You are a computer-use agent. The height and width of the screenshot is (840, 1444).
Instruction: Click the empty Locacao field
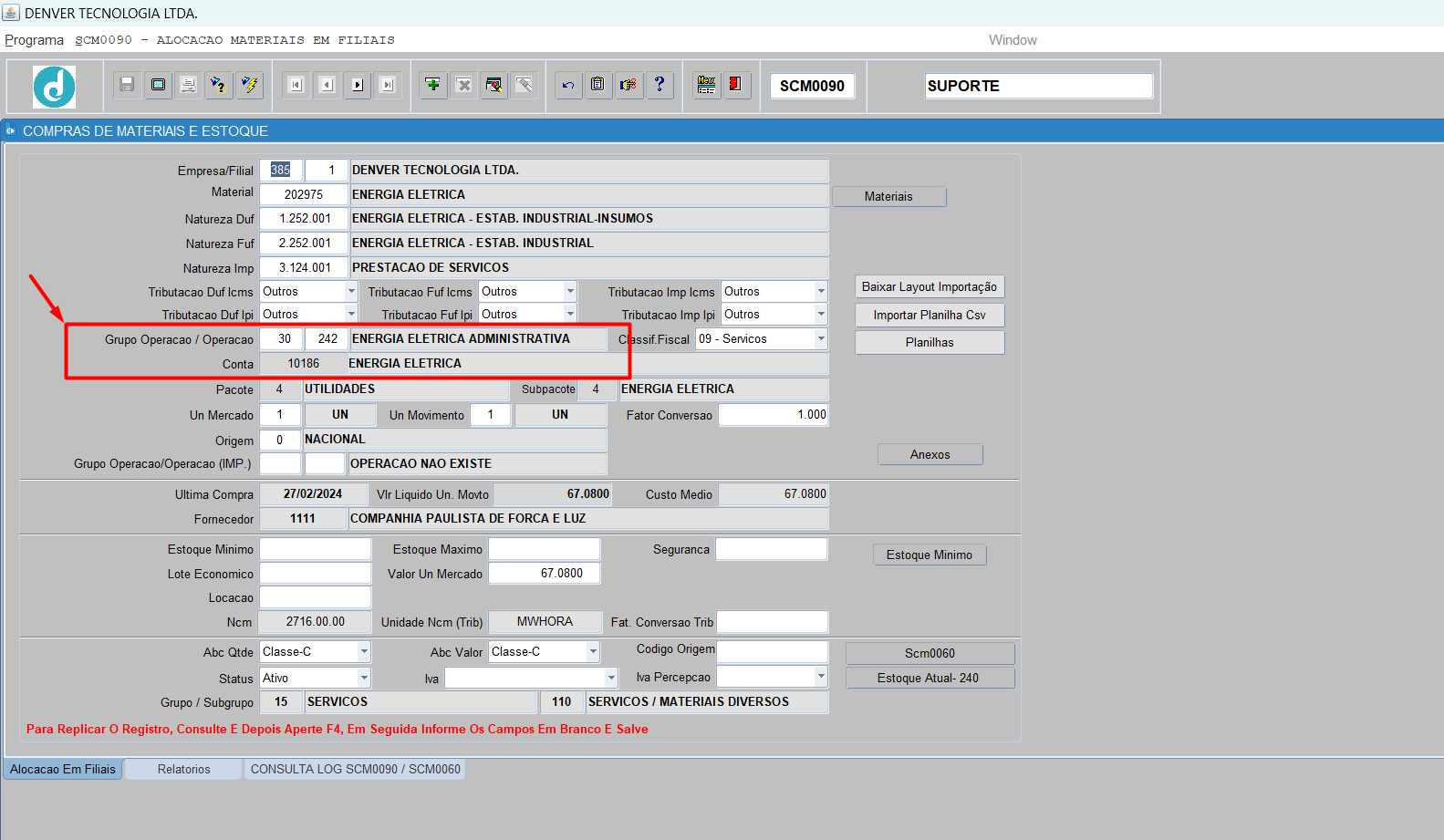(x=316, y=597)
